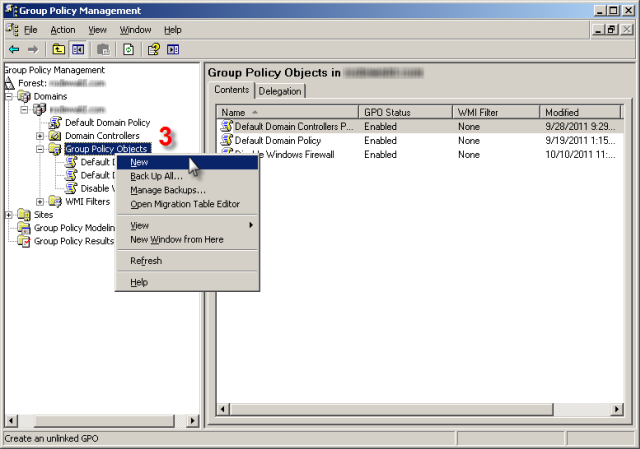Sort list by WMI Filter column header
The height and width of the screenshot is (449, 640).
point(496,112)
